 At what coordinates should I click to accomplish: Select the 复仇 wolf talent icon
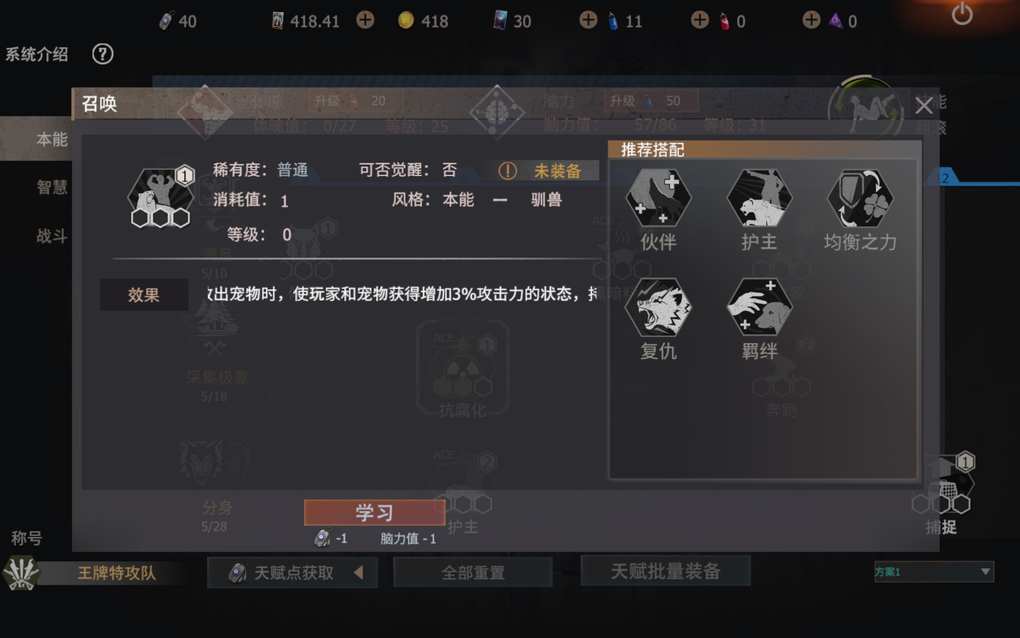coord(658,307)
